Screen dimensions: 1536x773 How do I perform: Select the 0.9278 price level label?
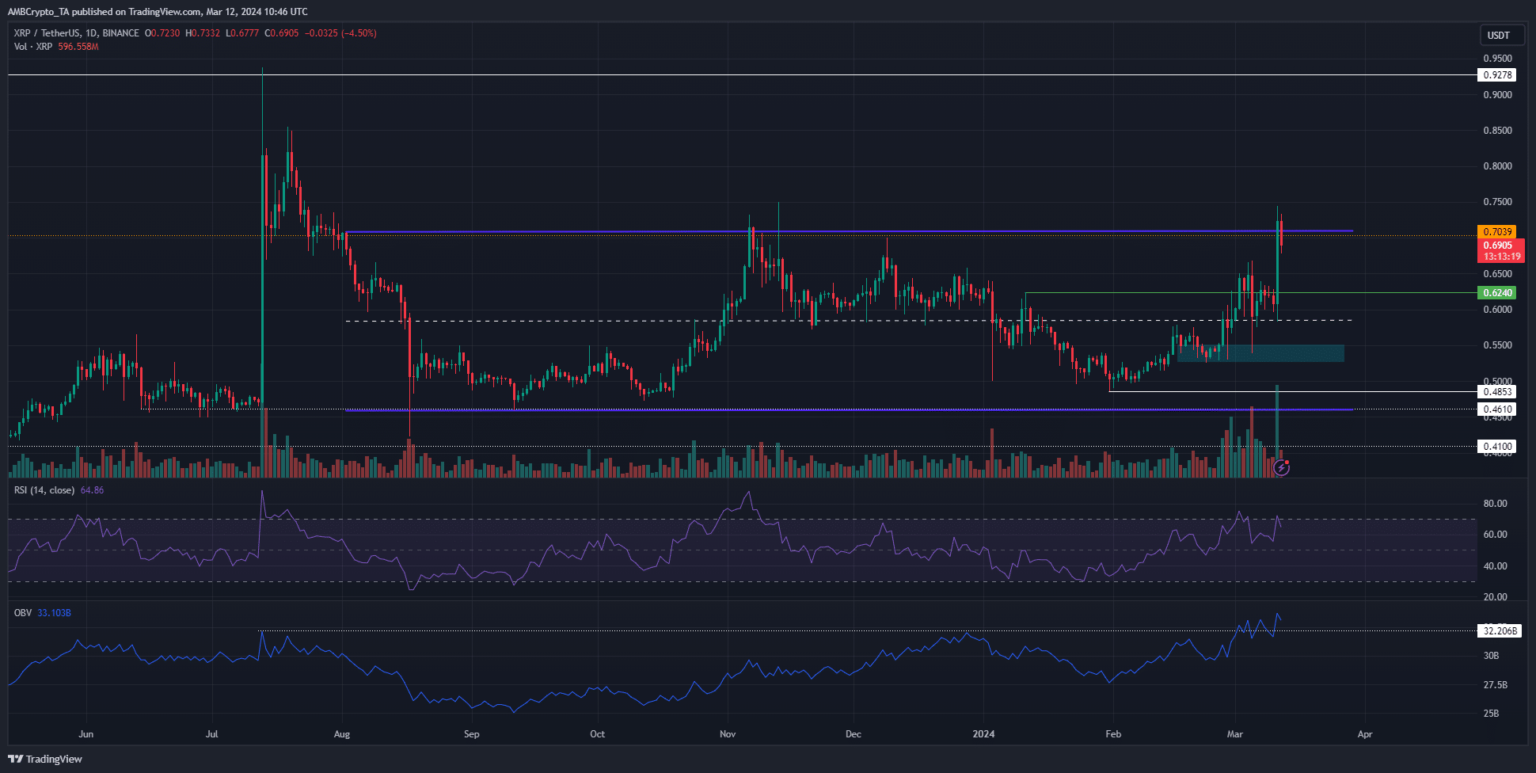coord(1499,75)
